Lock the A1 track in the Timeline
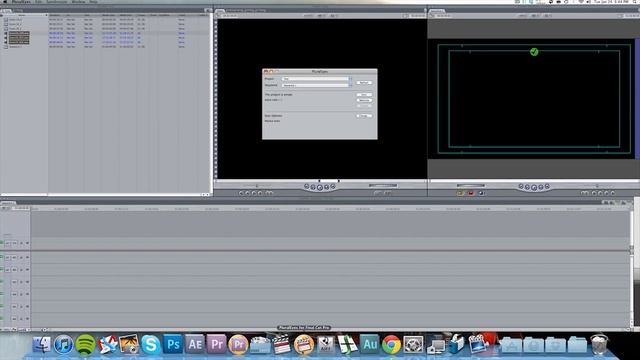The width and height of the screenshot is (640, 360). (x=22, y=258)
